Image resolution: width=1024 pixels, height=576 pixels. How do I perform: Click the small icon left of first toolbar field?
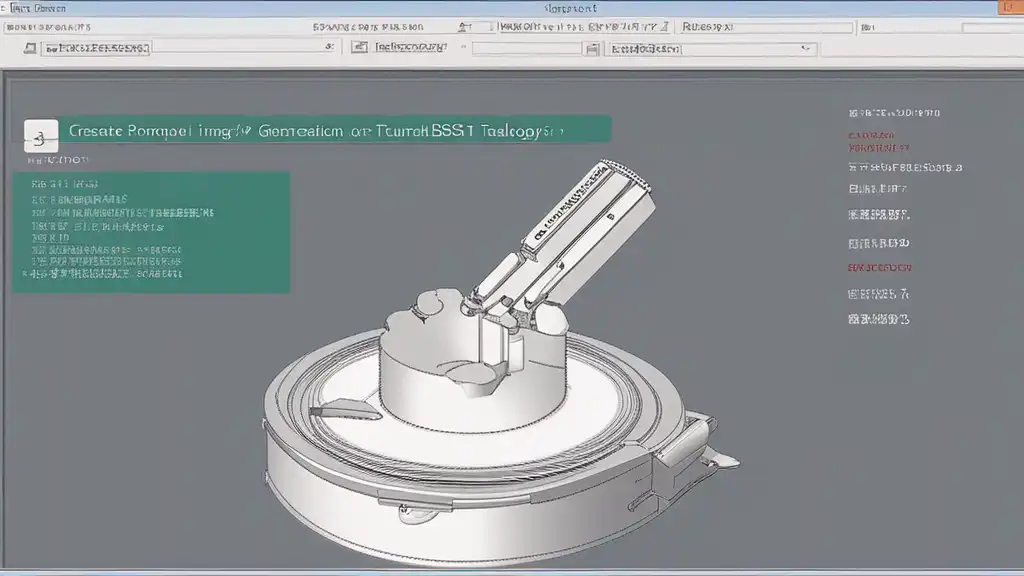click(30, 47)
